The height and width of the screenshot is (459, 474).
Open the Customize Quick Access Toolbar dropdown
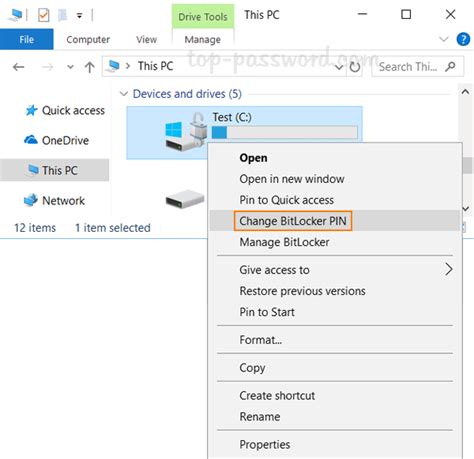(79, 15)
